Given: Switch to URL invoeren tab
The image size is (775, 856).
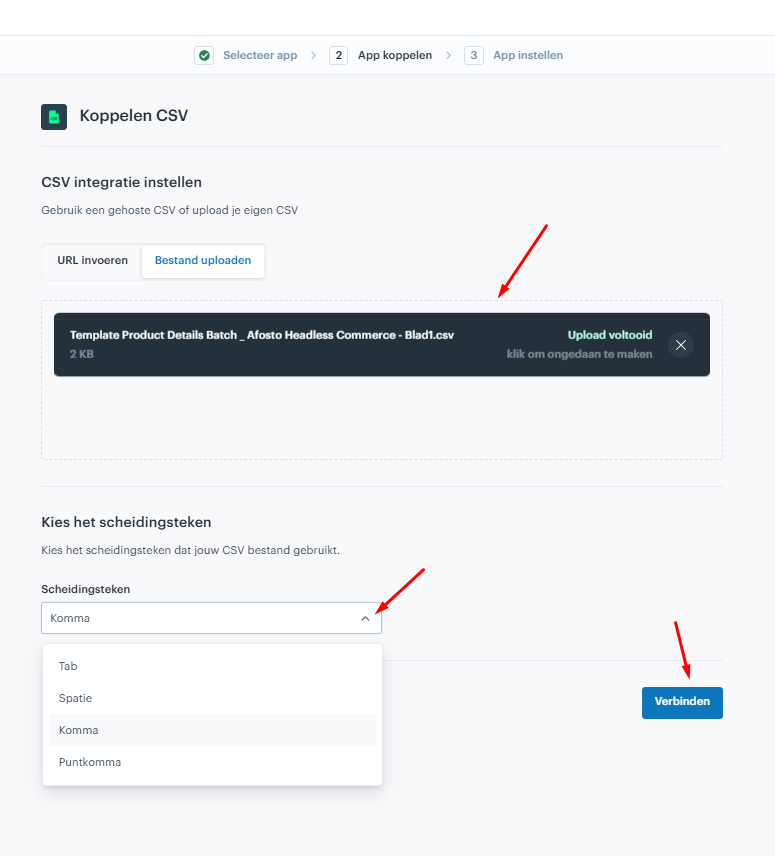Looking at the screenshot, I should 92,260.
